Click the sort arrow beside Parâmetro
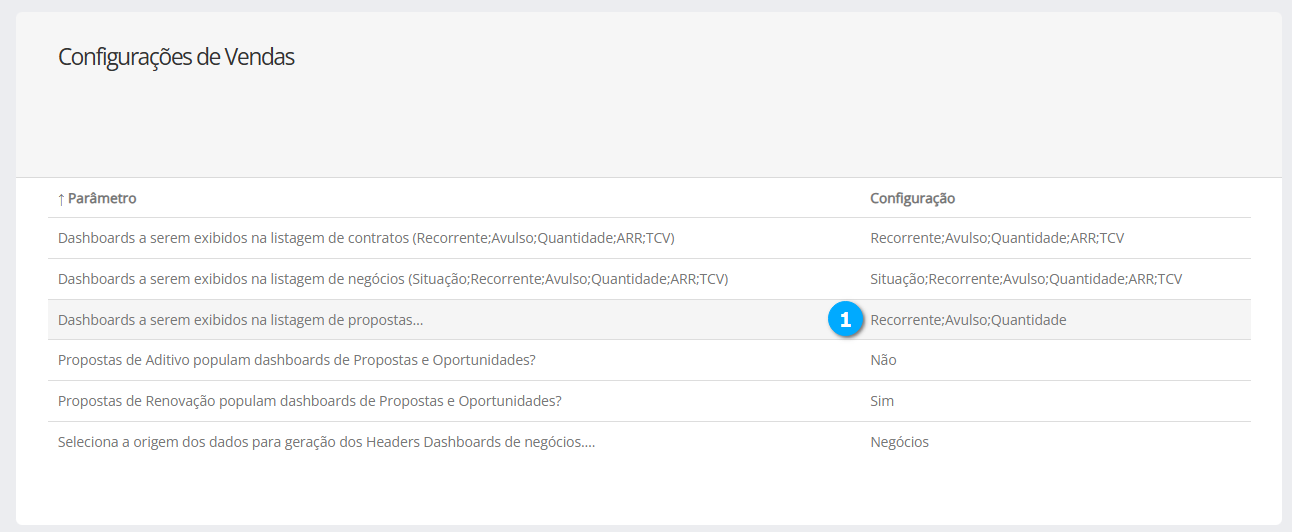The height and width of the screenshot is (532, 1292). click(61, 199)
